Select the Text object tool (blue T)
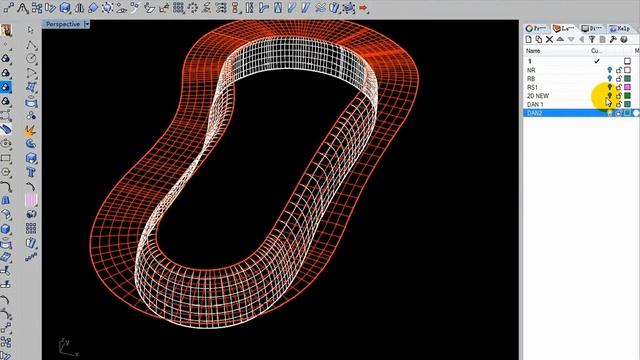This screenshot has width=640, height=360. 31,172
